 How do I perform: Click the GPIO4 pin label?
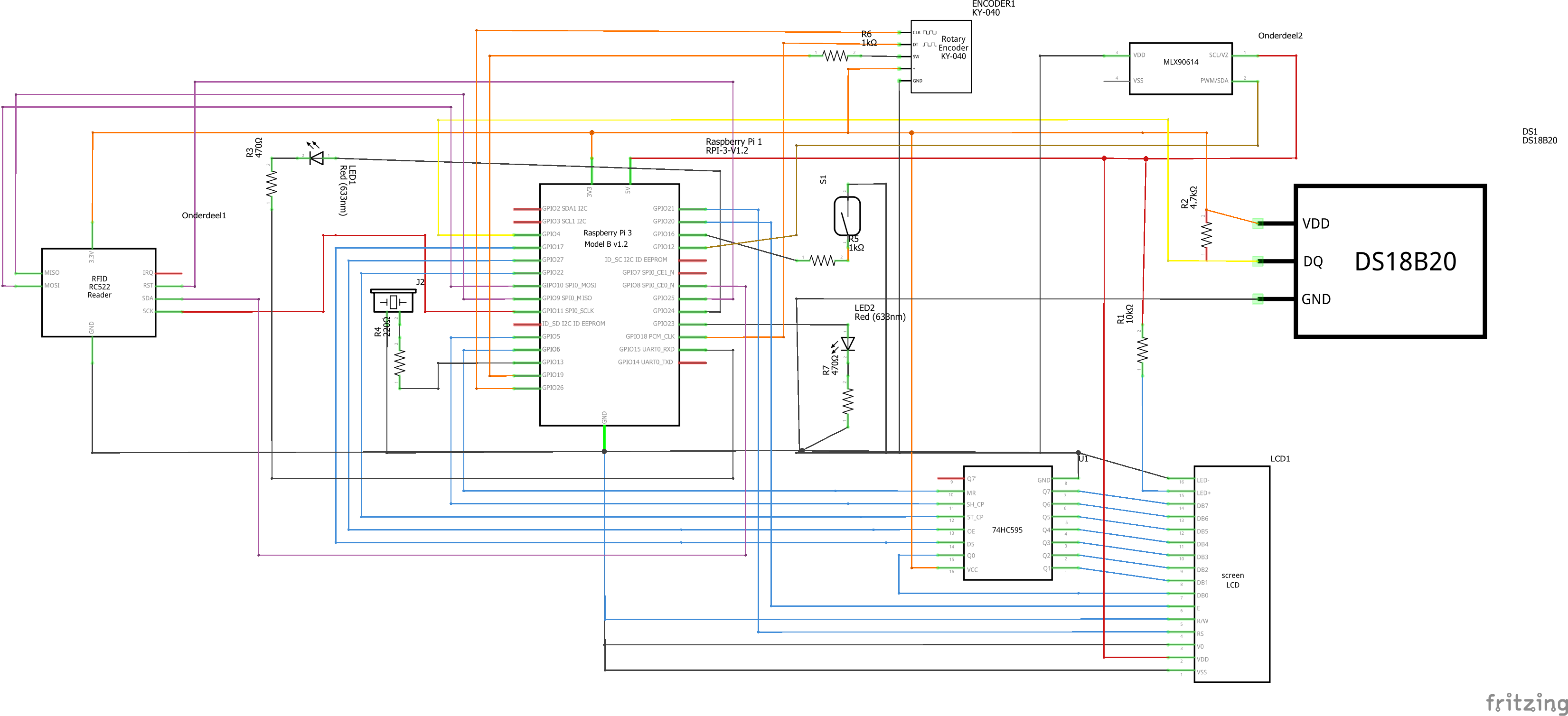tap(551, 234)
